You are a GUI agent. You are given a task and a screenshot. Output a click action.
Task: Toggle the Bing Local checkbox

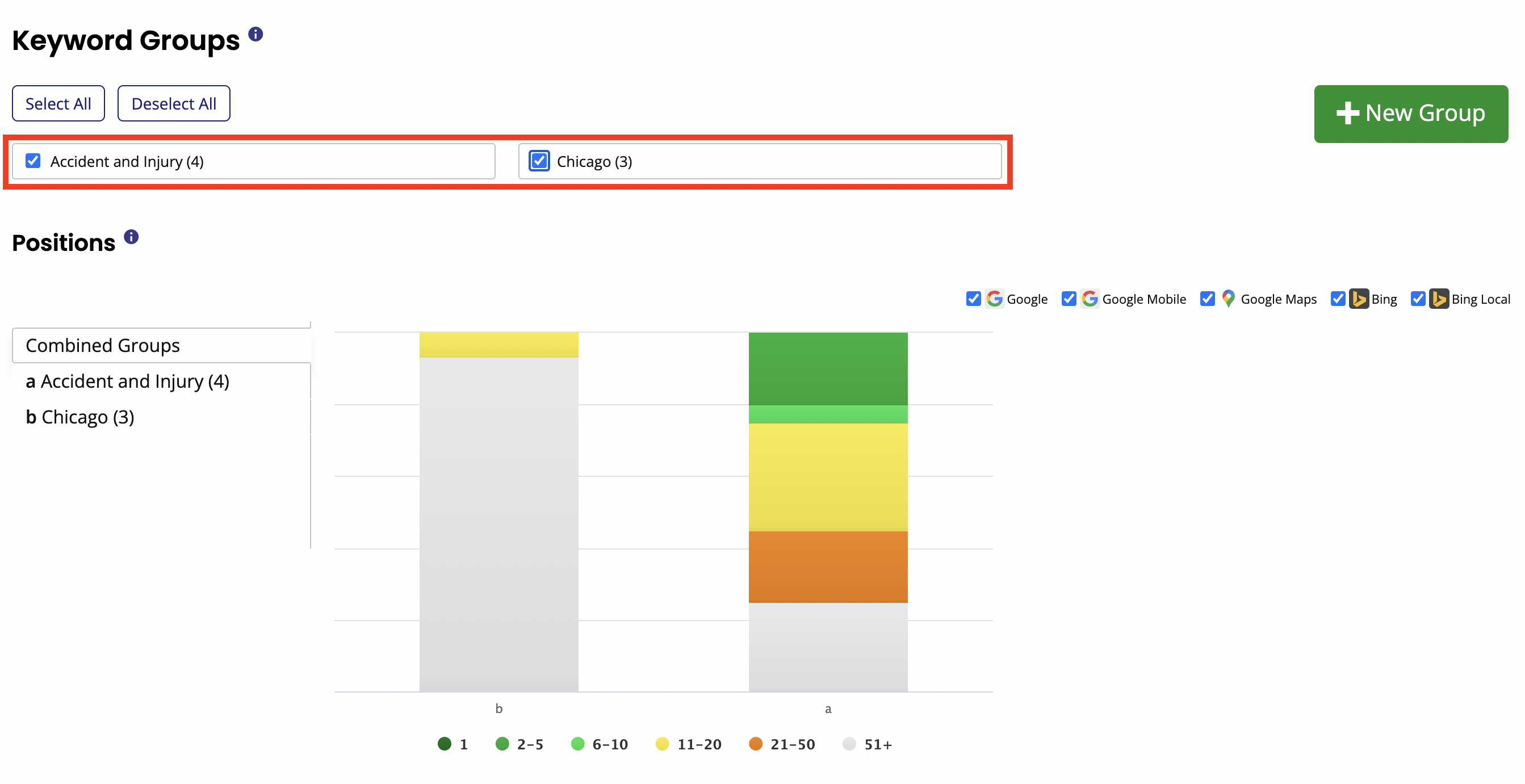[x=1417, y=299]
